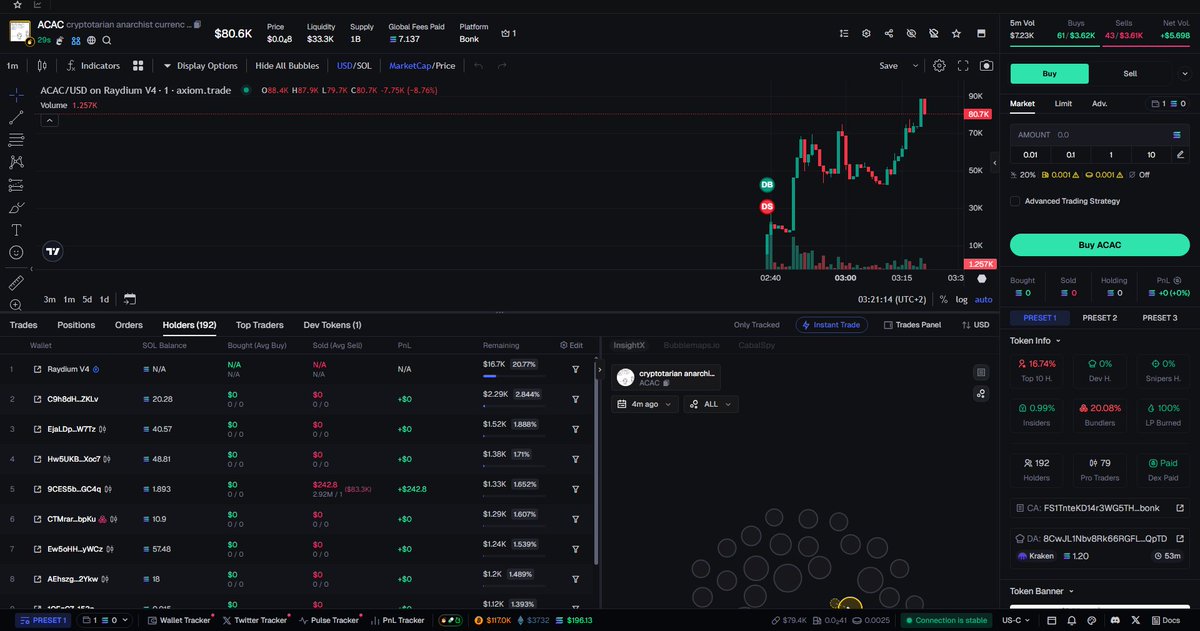Select the emoji sticker tool
The height and width of the screenshot is (631, 1200).
click(x=16, y=252)
